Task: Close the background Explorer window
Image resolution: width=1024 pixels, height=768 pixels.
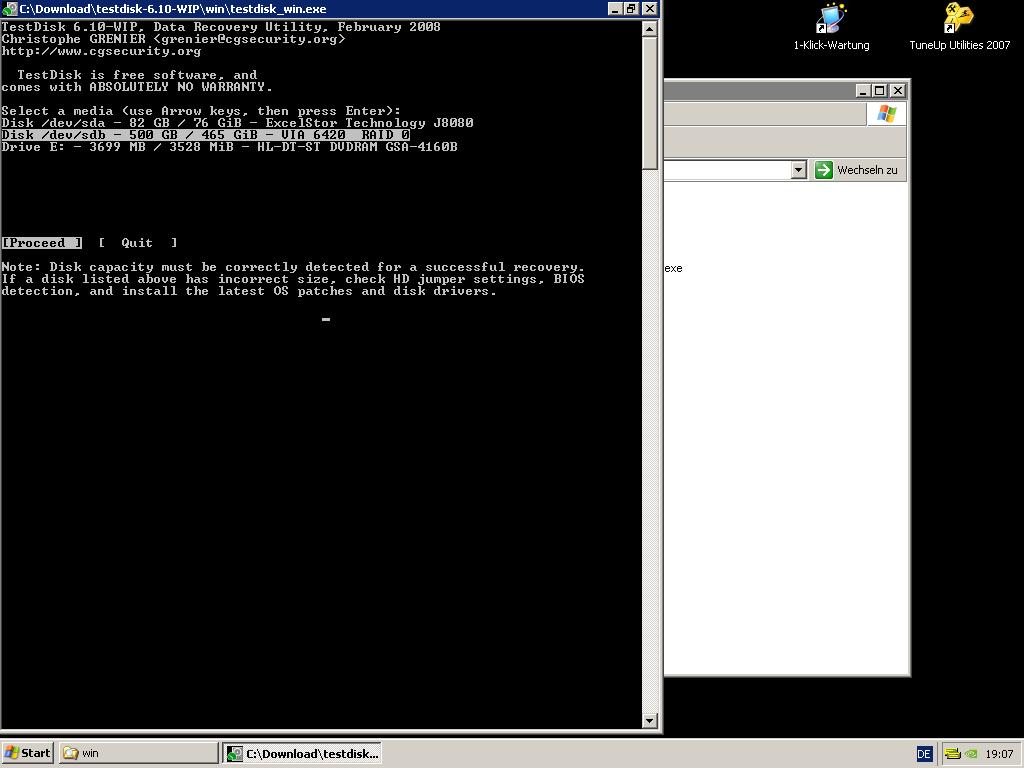Action: pos(898,90)
